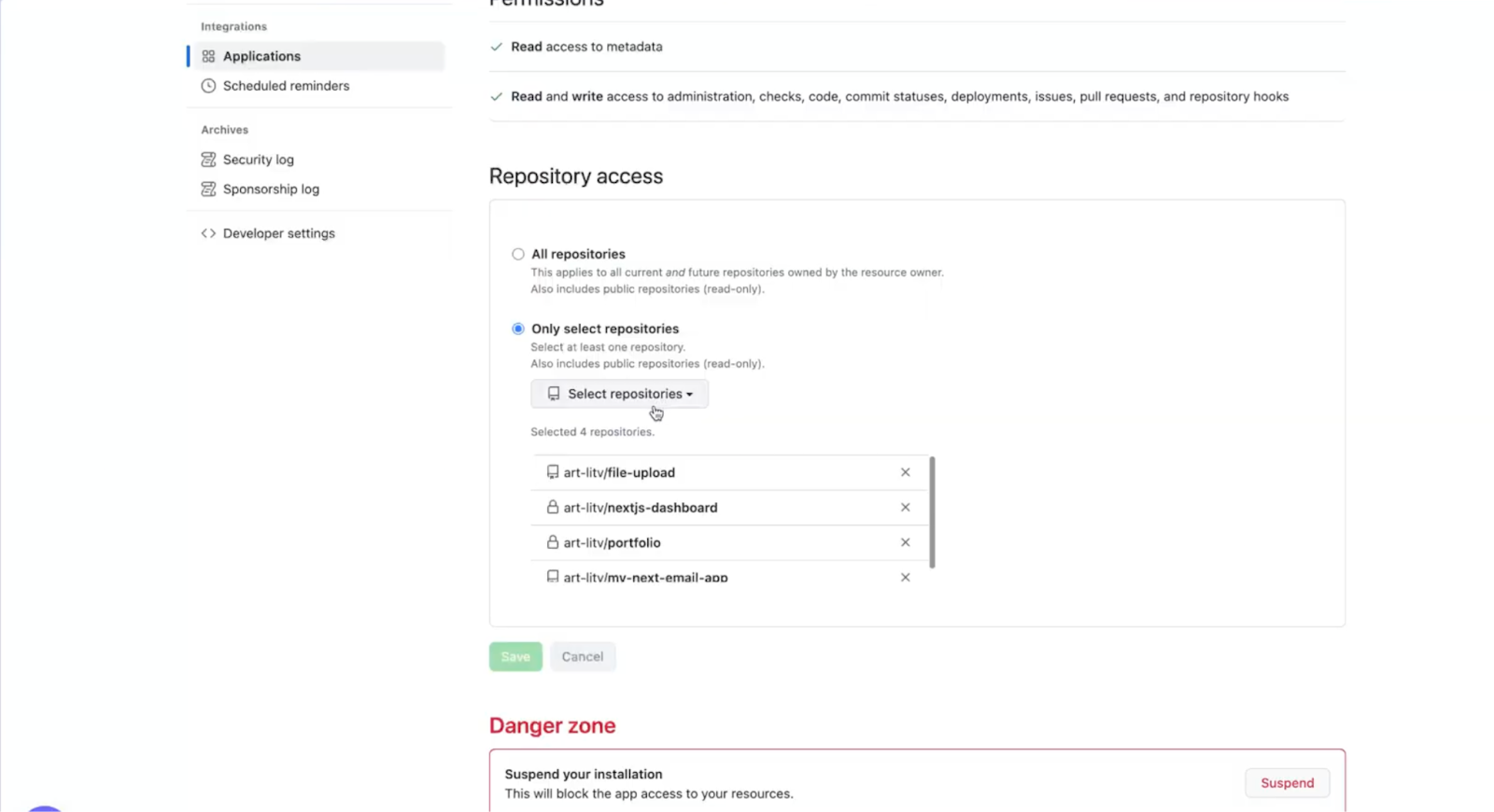
Task: Remove art-litv/portfolio via the X icon
Action: (905, 542)
